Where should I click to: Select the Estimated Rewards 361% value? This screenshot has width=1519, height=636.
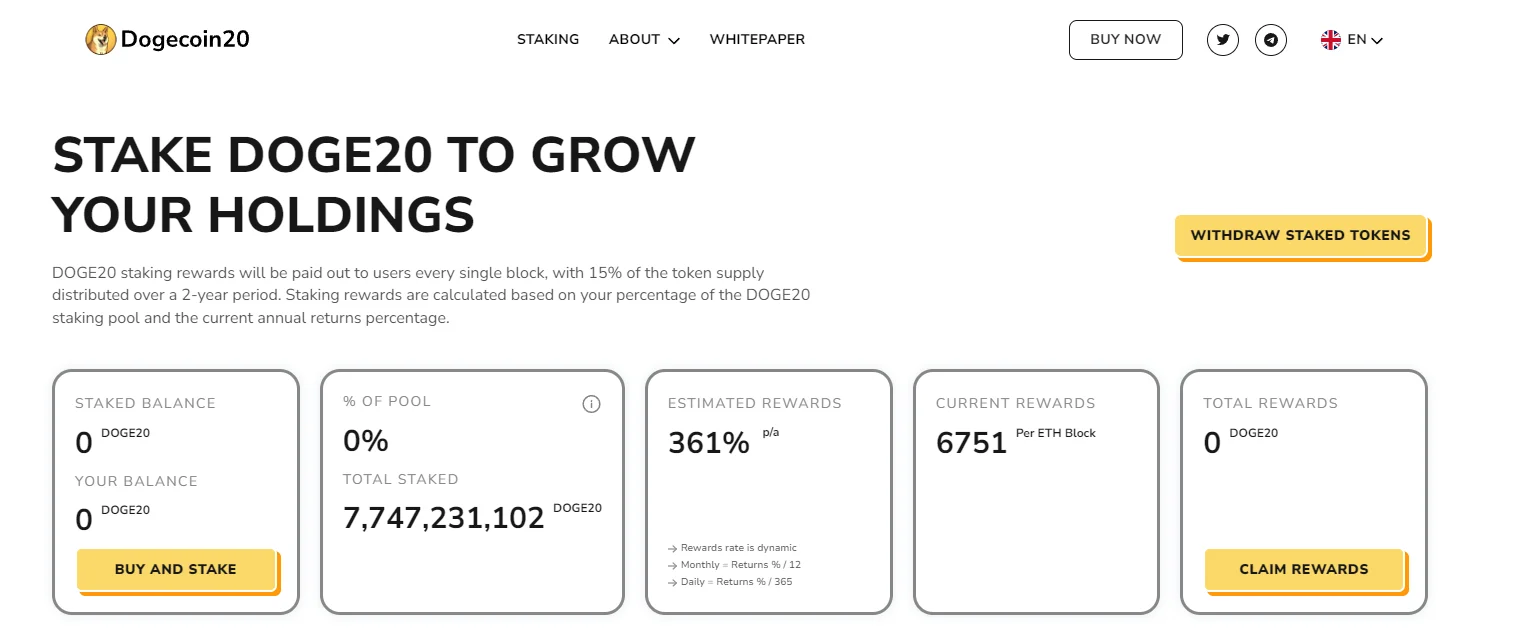(709, 442)
